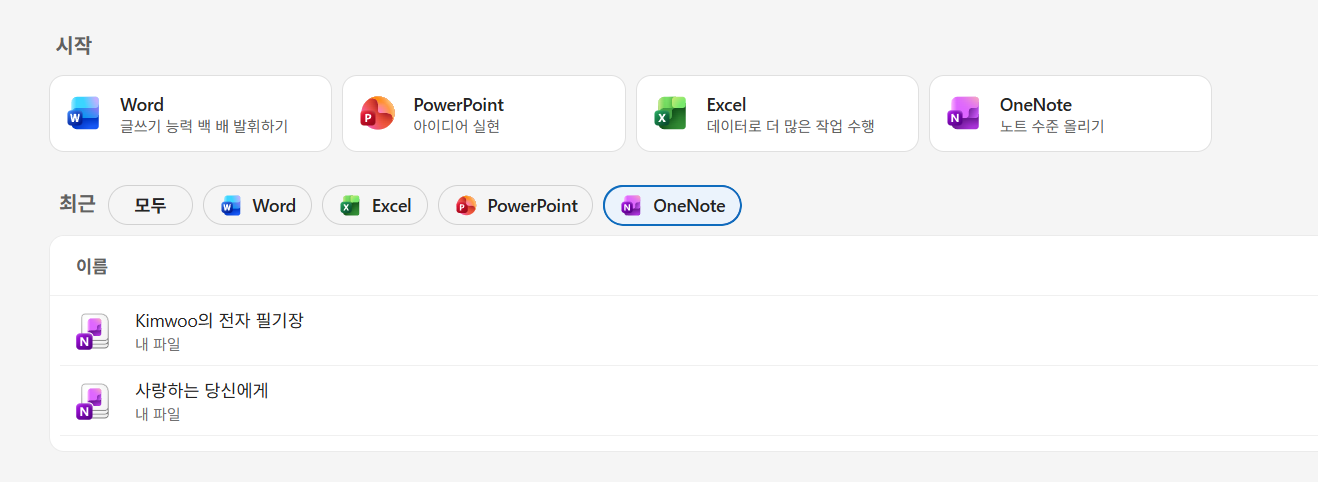Viewport: 1318px width, 482px height.
Task: Click Excel icon in filter chip
Action: click(350, 206)
